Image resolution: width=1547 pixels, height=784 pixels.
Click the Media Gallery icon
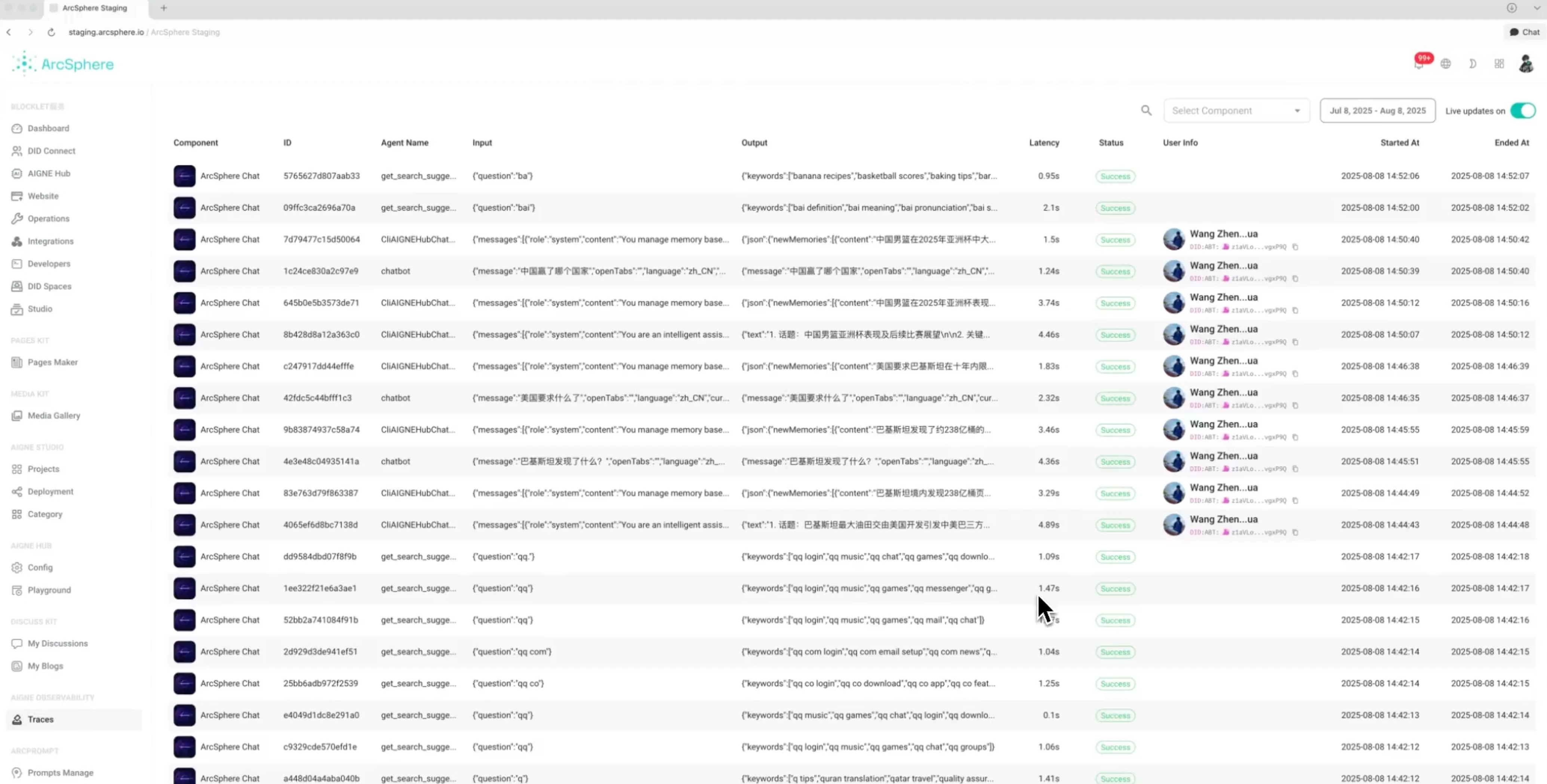coord(17,416)
